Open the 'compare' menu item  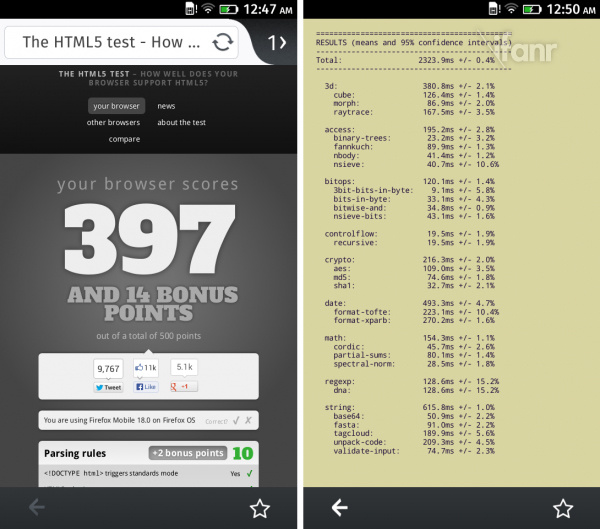[124, 139]
